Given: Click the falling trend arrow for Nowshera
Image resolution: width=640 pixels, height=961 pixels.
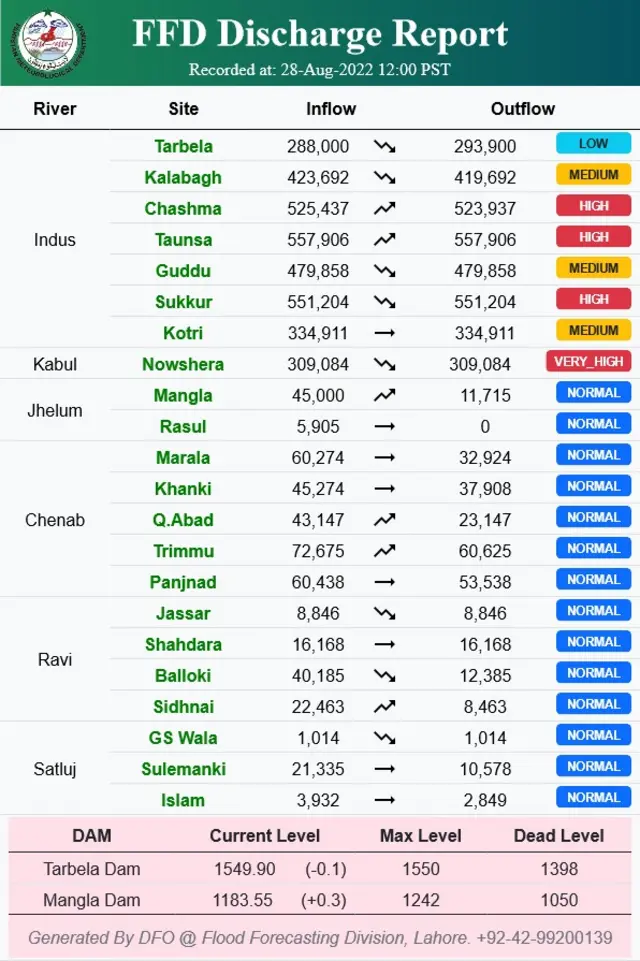Looking at the screenshot, I should point(384,365).
